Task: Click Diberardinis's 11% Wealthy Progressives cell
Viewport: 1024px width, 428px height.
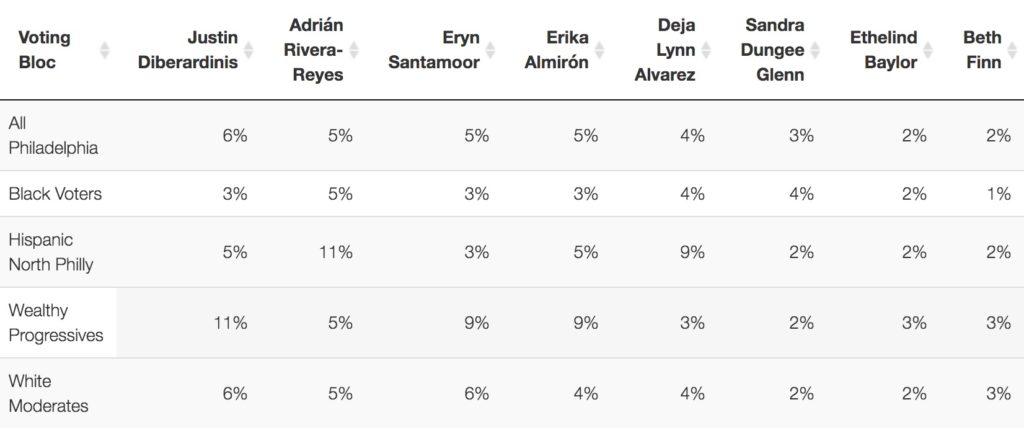Action: (x=231, y=323)
